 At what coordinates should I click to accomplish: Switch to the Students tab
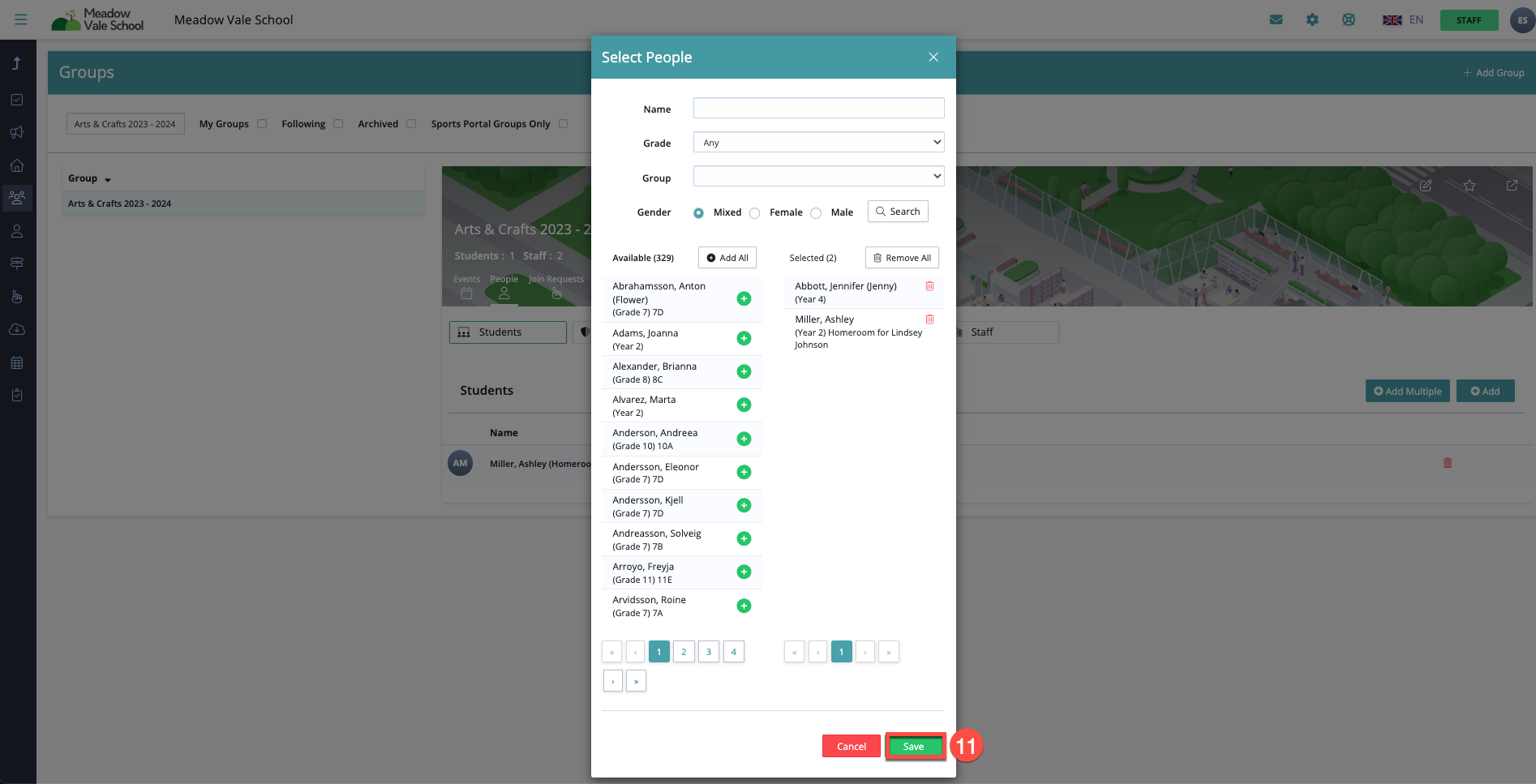coord(508,332)
